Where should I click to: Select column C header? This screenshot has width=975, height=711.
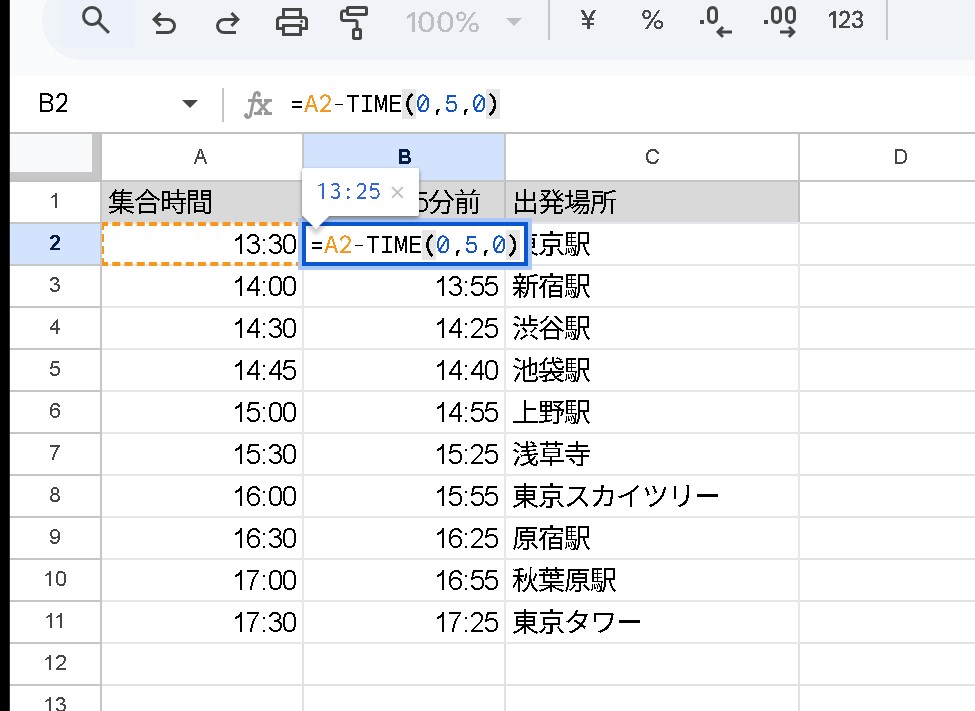point(651,156)
